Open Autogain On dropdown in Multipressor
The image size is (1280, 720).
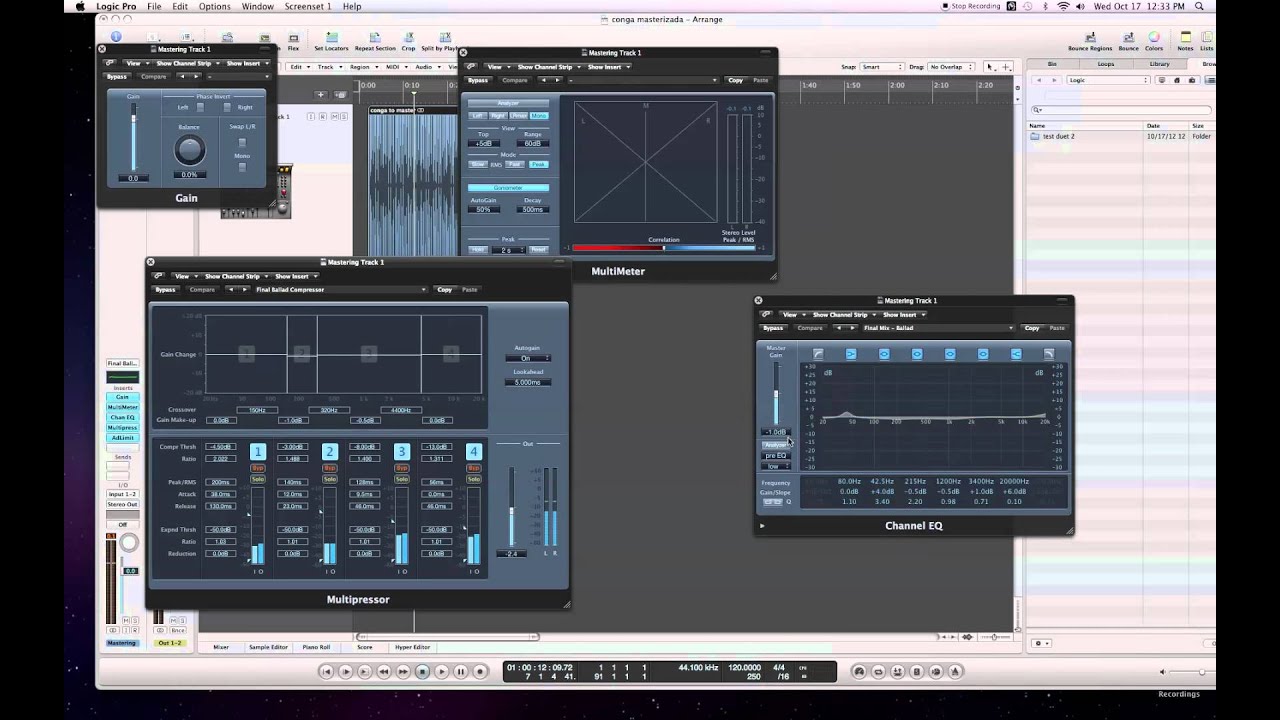[x=527, y=358]
